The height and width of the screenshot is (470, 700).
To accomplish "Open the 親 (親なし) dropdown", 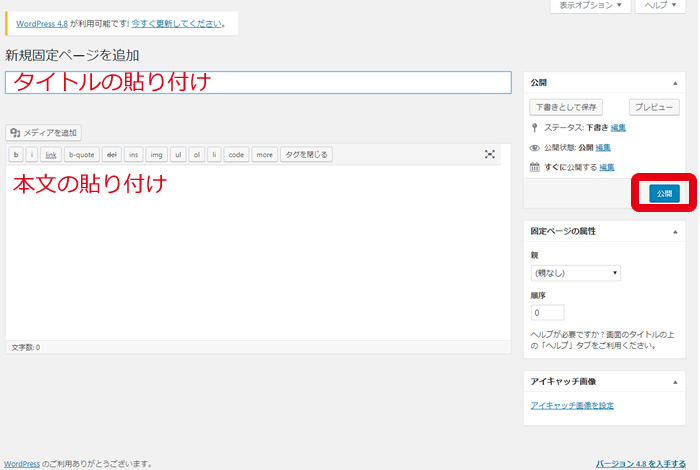I will point(575,273).
